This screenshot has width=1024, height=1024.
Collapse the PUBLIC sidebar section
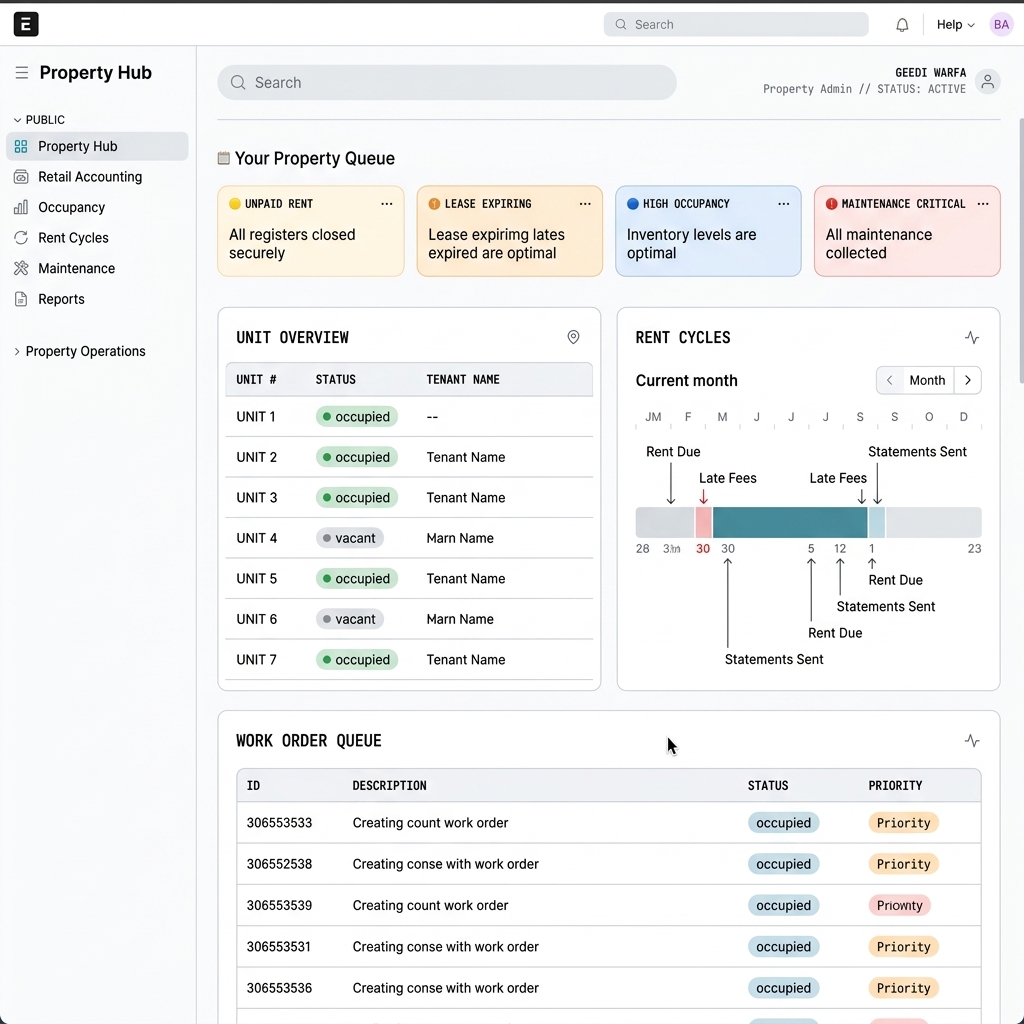click(x=18, y=119)
